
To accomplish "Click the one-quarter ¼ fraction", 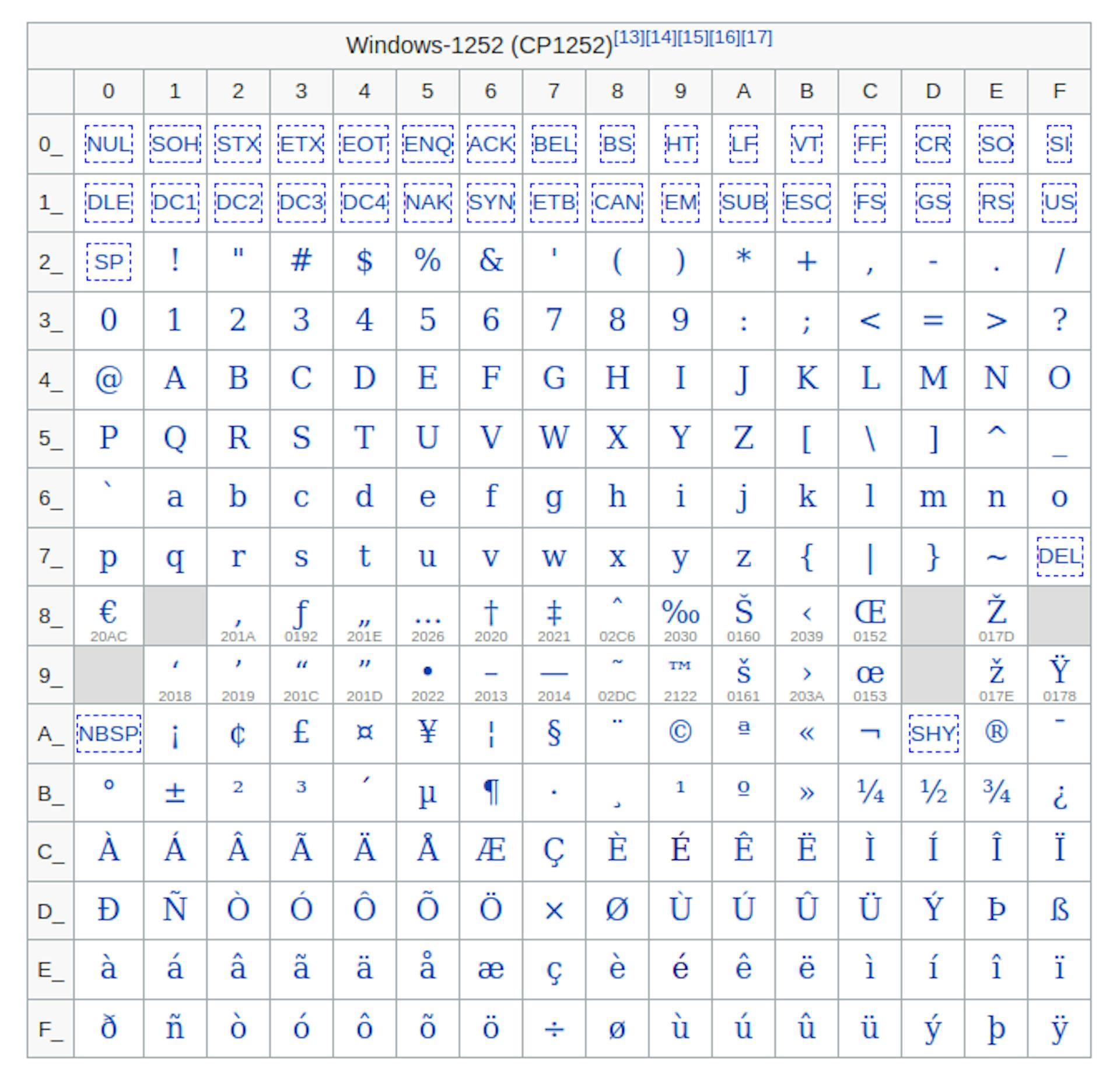I will click(870, 792).
